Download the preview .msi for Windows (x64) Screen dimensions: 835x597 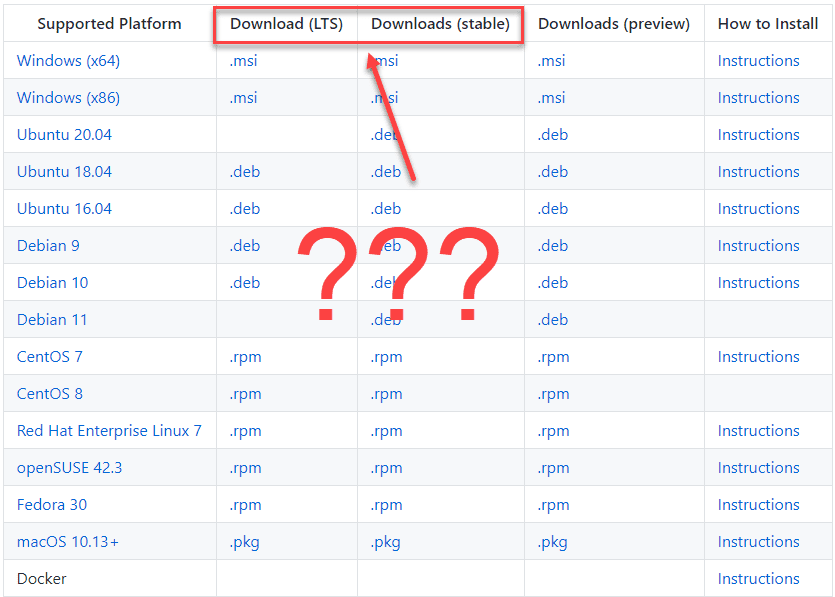coord(551,61)
